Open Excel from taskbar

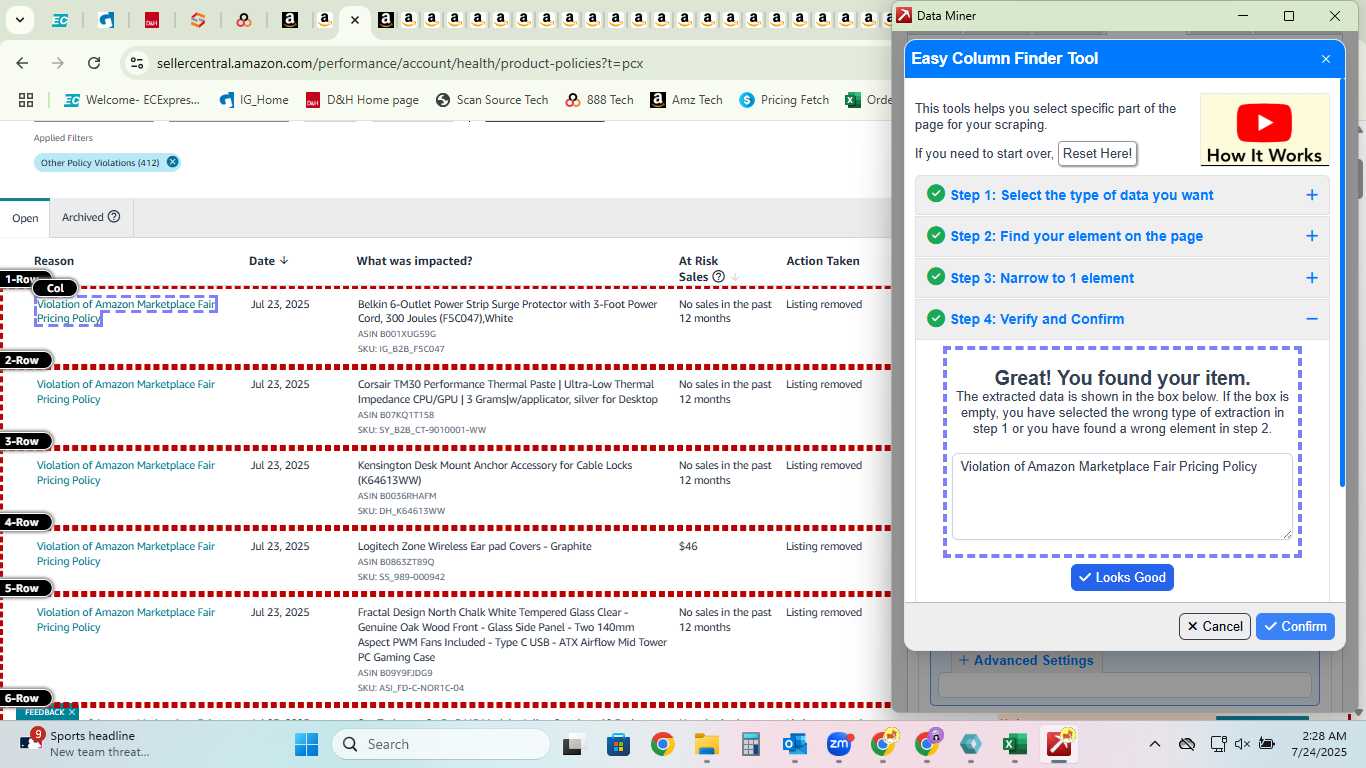(1015, 744)
